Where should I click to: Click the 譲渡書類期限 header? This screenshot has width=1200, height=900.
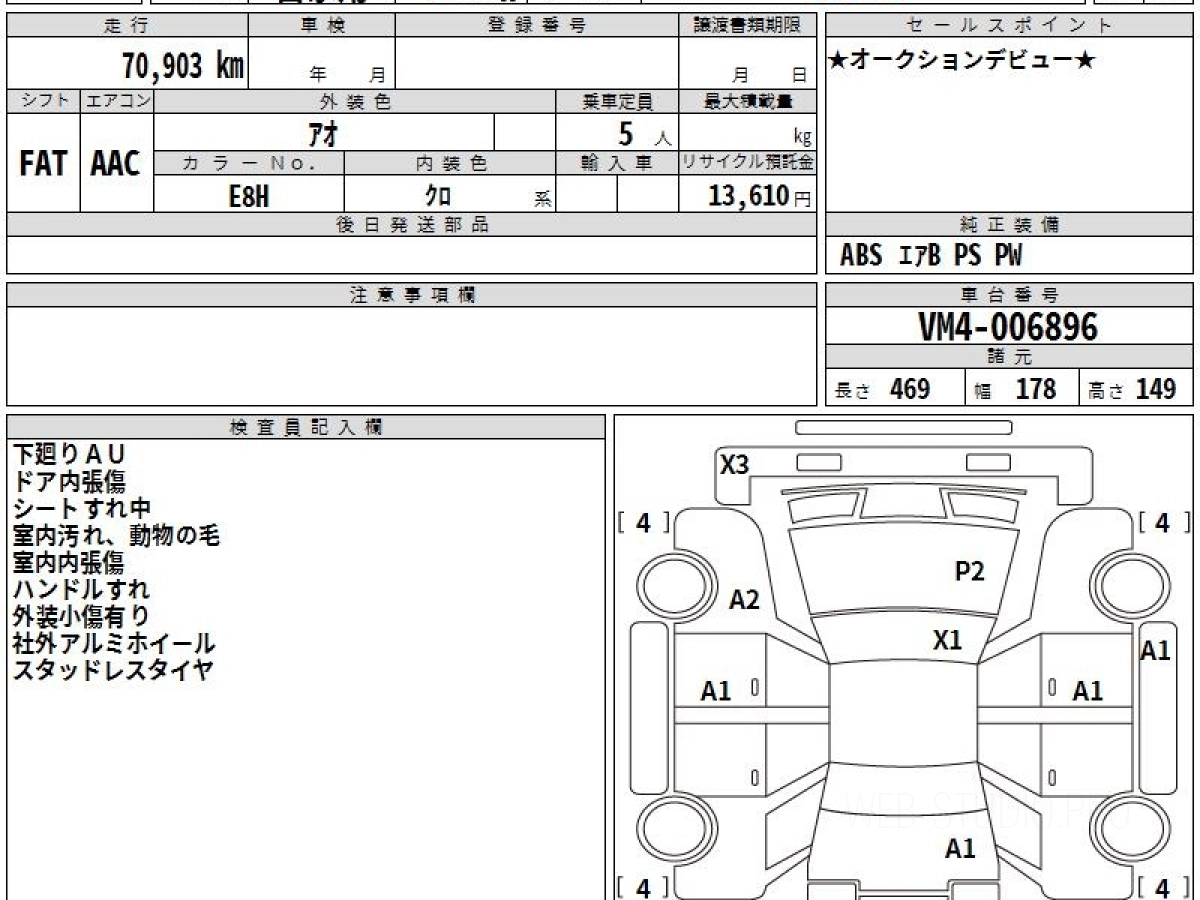(x=748, y=26)
